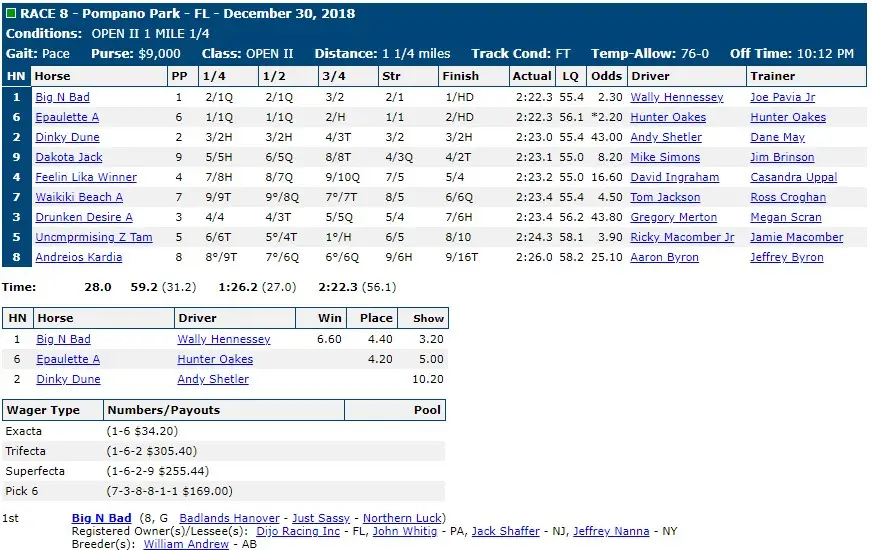The image size is (872, 550).
Task: Open trainer Jim Brinson link
Action: [782, 157]
